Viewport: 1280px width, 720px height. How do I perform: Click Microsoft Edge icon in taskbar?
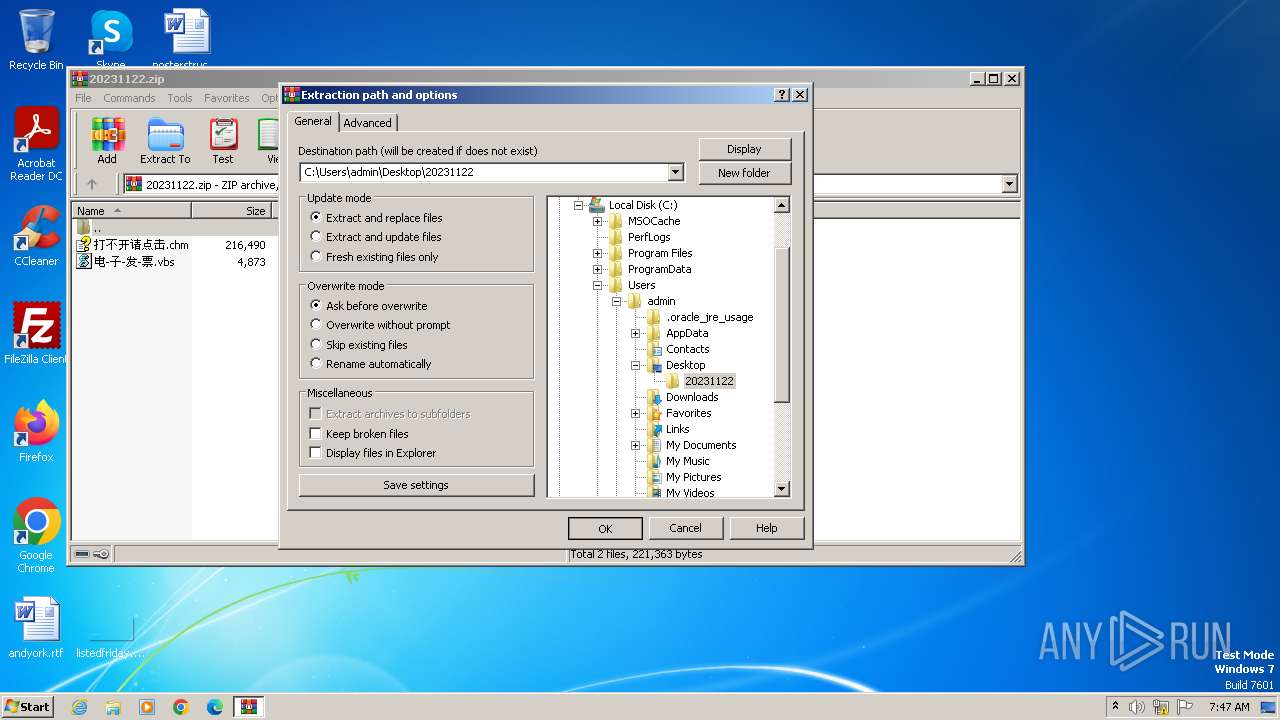(x=215, y=707)
